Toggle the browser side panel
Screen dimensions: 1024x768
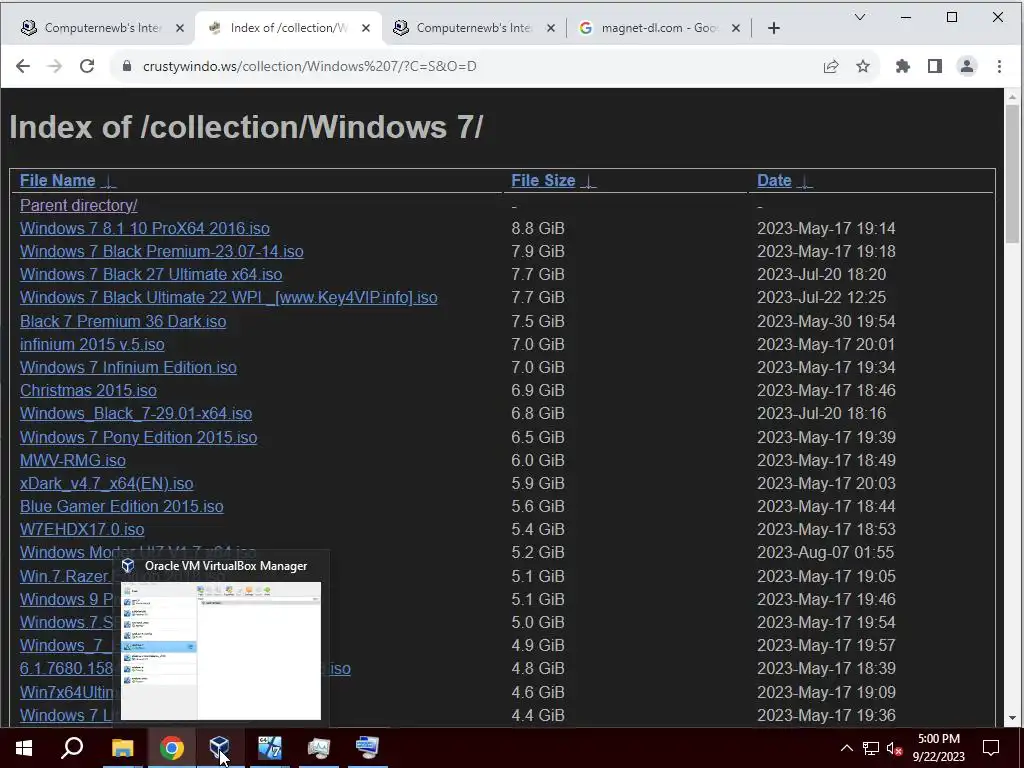tap(935, 66)
